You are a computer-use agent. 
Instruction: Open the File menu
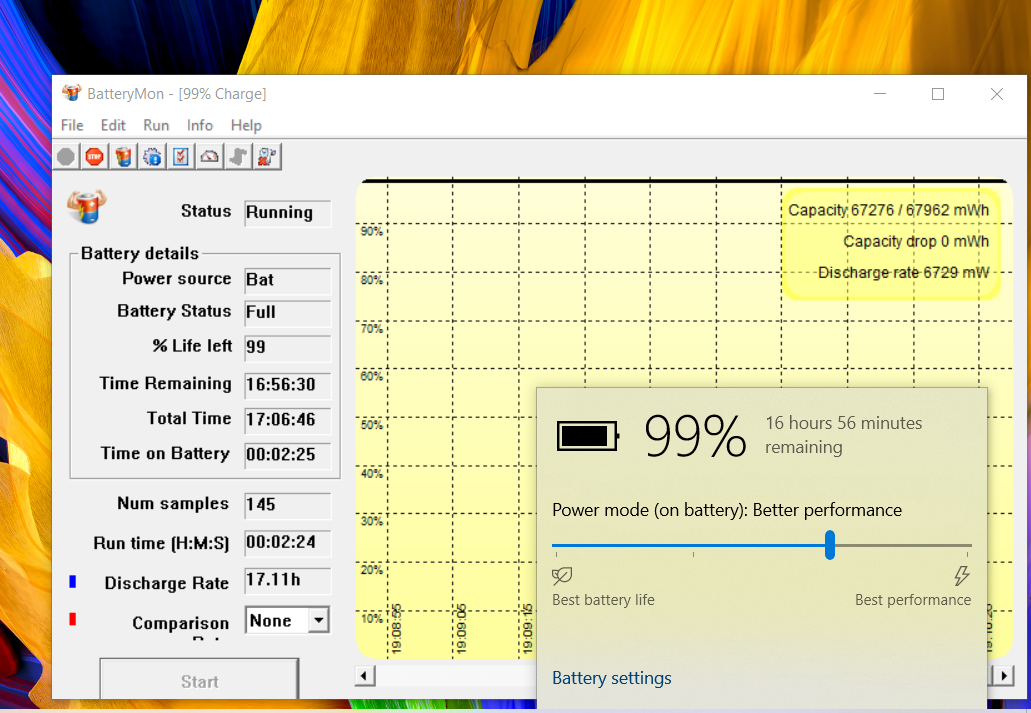pyautogui.click(x=72, y=125)
